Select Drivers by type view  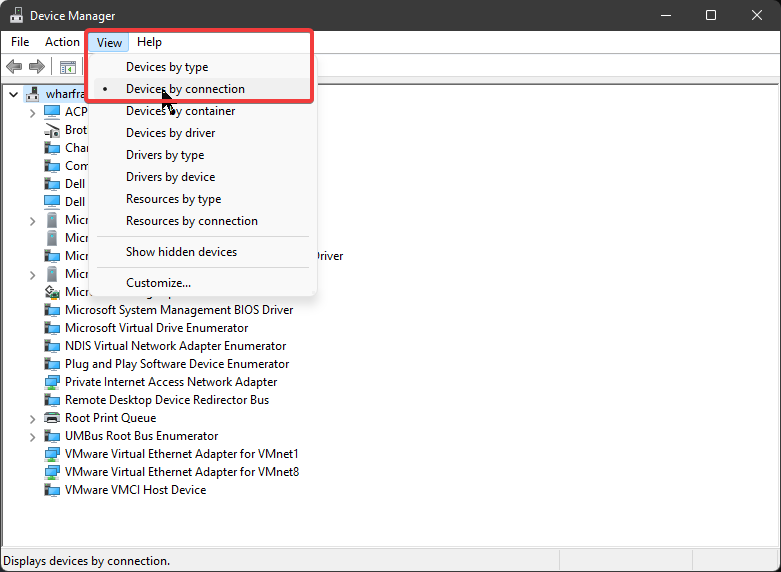click(x=203, y=155)
